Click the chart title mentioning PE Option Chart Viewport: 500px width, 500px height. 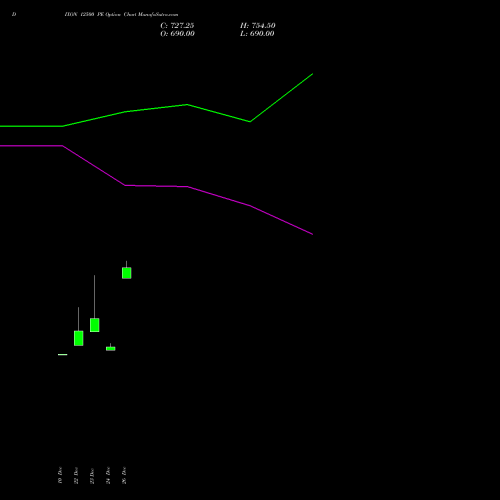121,14
